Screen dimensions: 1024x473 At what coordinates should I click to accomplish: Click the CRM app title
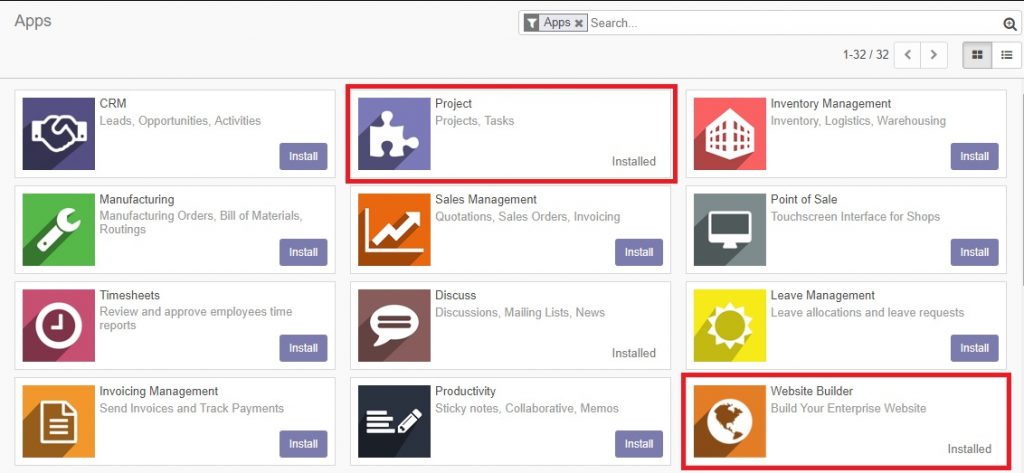113,103
